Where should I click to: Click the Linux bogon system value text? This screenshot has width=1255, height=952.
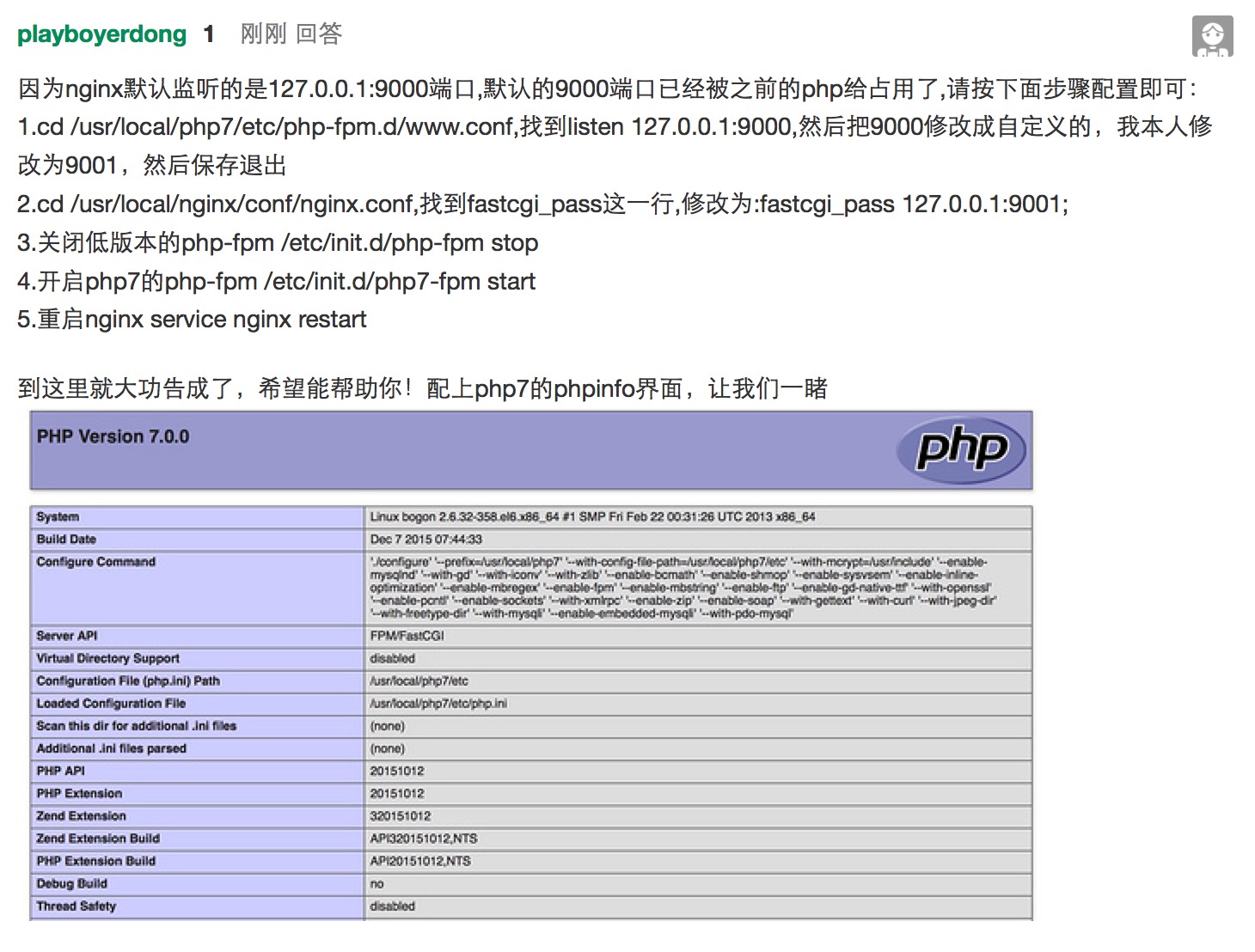tap(592, 516)
